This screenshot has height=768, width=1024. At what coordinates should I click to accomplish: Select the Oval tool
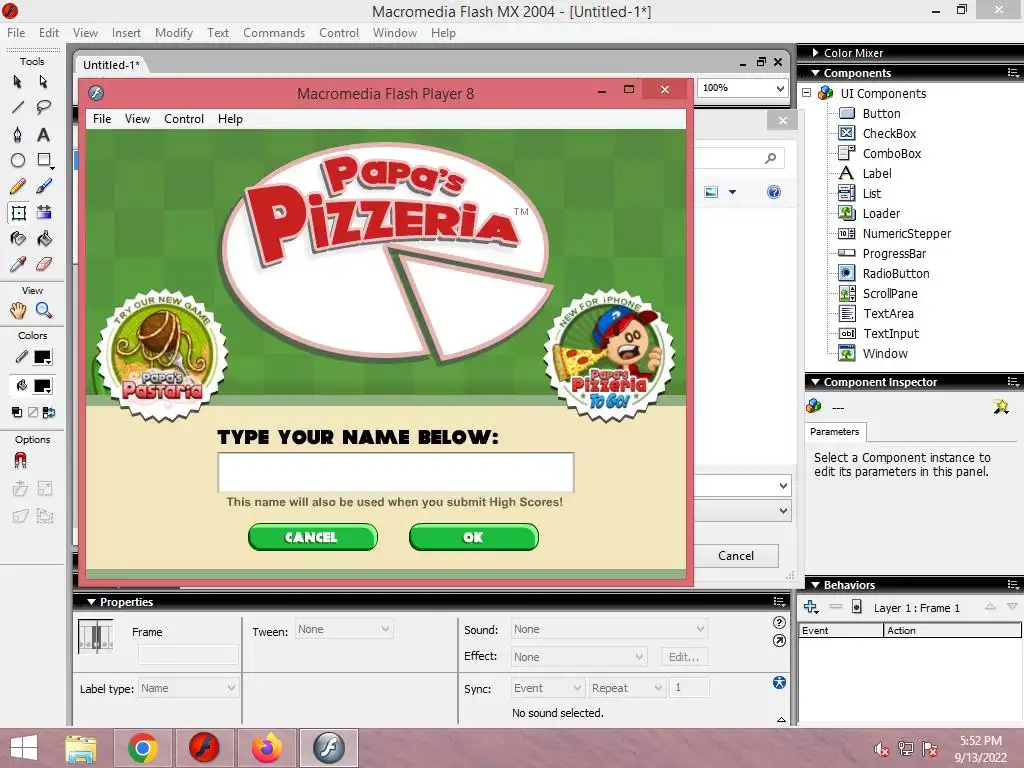pyautogui.click(x=18, y=160)
